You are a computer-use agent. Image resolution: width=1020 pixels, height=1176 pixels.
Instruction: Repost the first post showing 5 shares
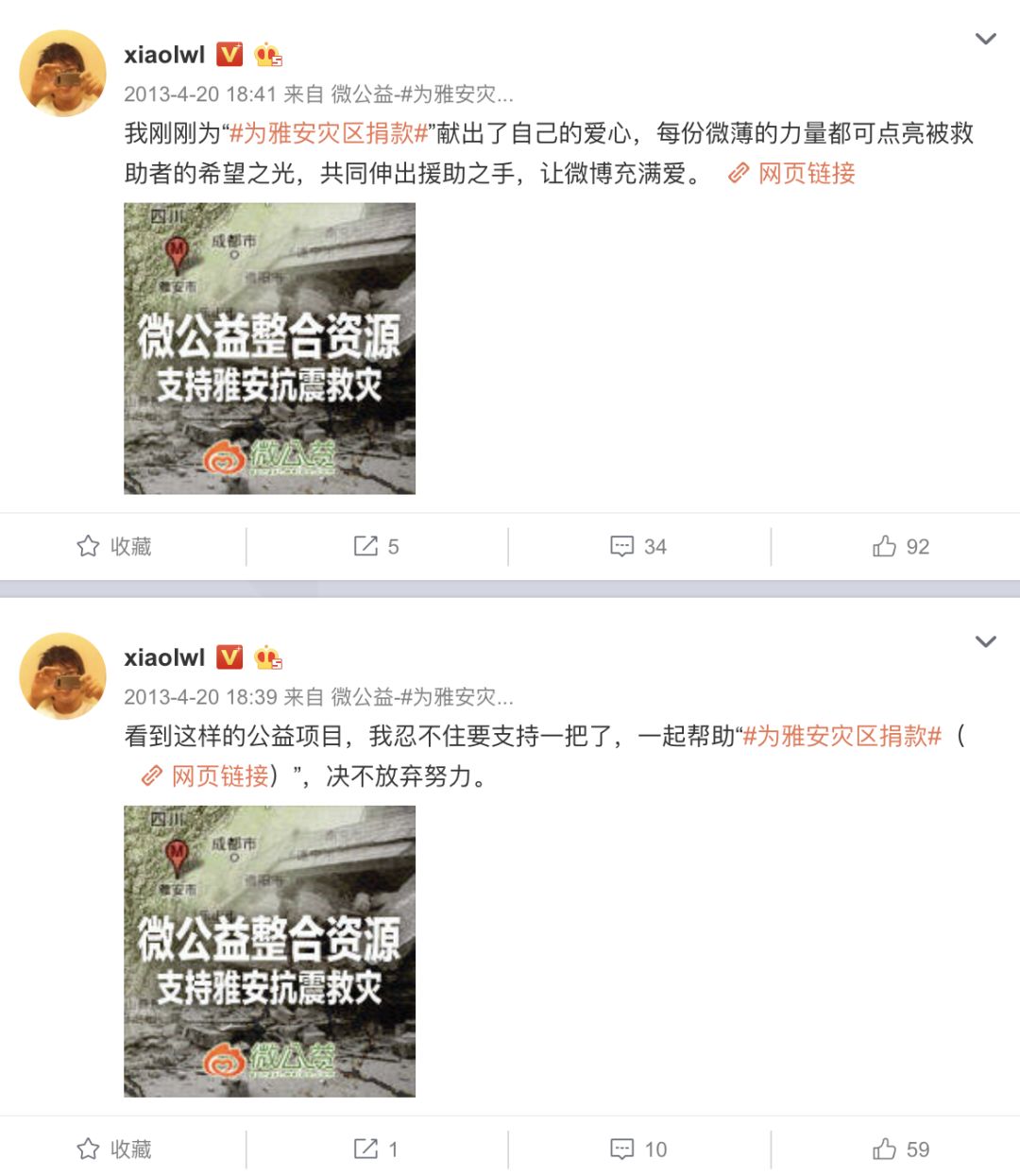(376, 546)
